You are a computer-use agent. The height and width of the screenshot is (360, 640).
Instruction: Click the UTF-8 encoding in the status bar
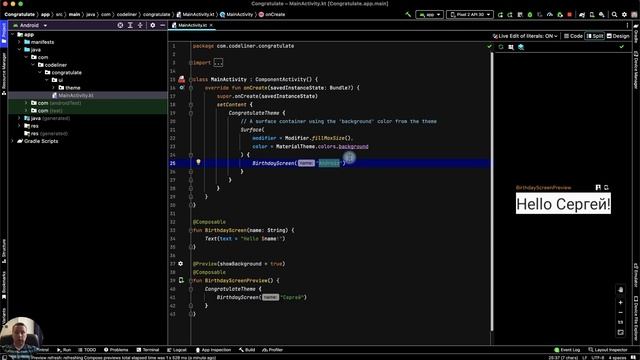pyautogui.click(x=598, y=358)
